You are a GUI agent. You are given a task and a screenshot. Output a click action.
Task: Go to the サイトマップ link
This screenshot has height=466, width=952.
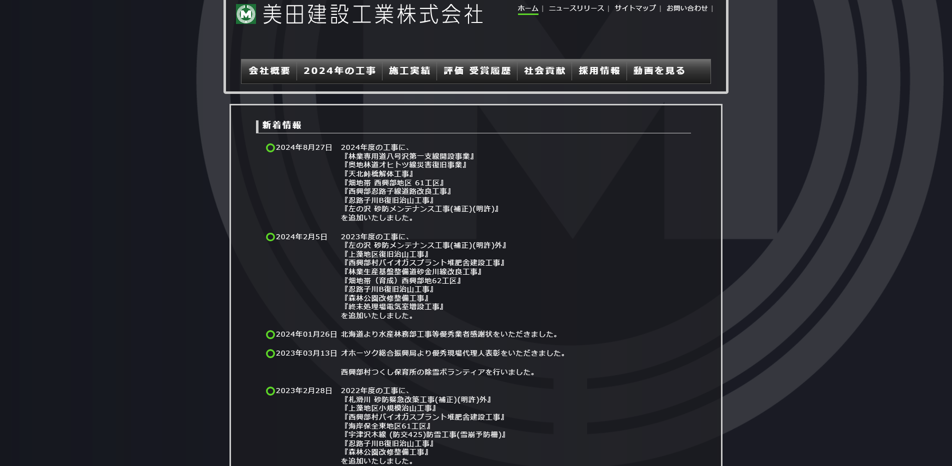(x=635, y=8)
